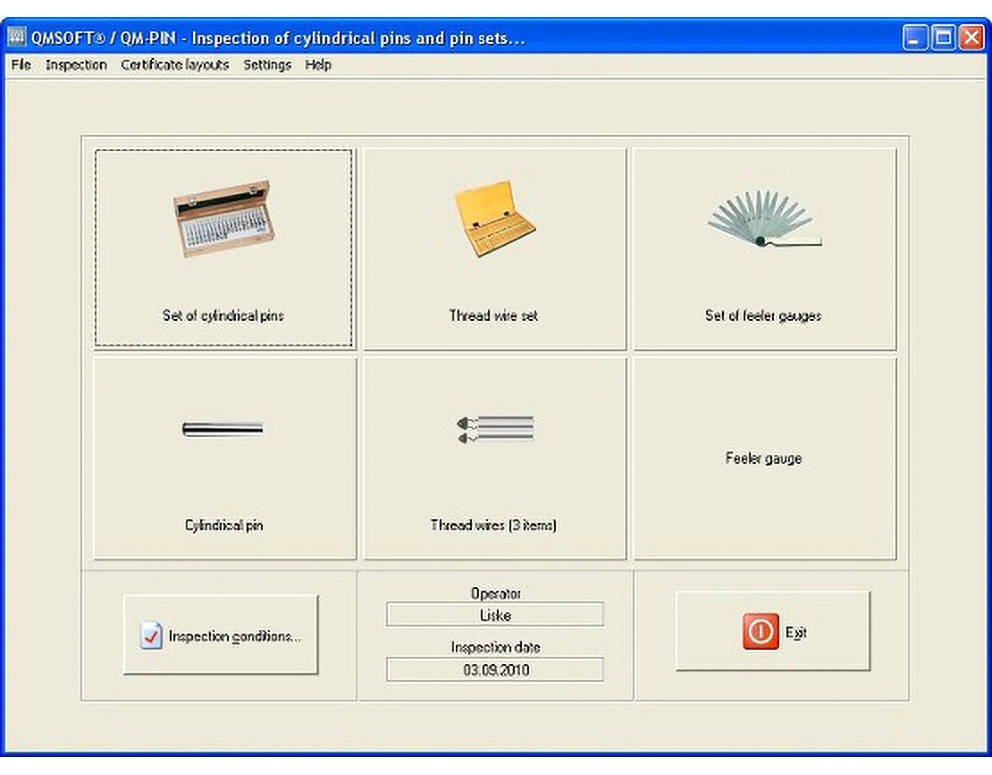992x775 pixels.
Task: Click the Inspection date field 03.09.2010
Action: 495,669
